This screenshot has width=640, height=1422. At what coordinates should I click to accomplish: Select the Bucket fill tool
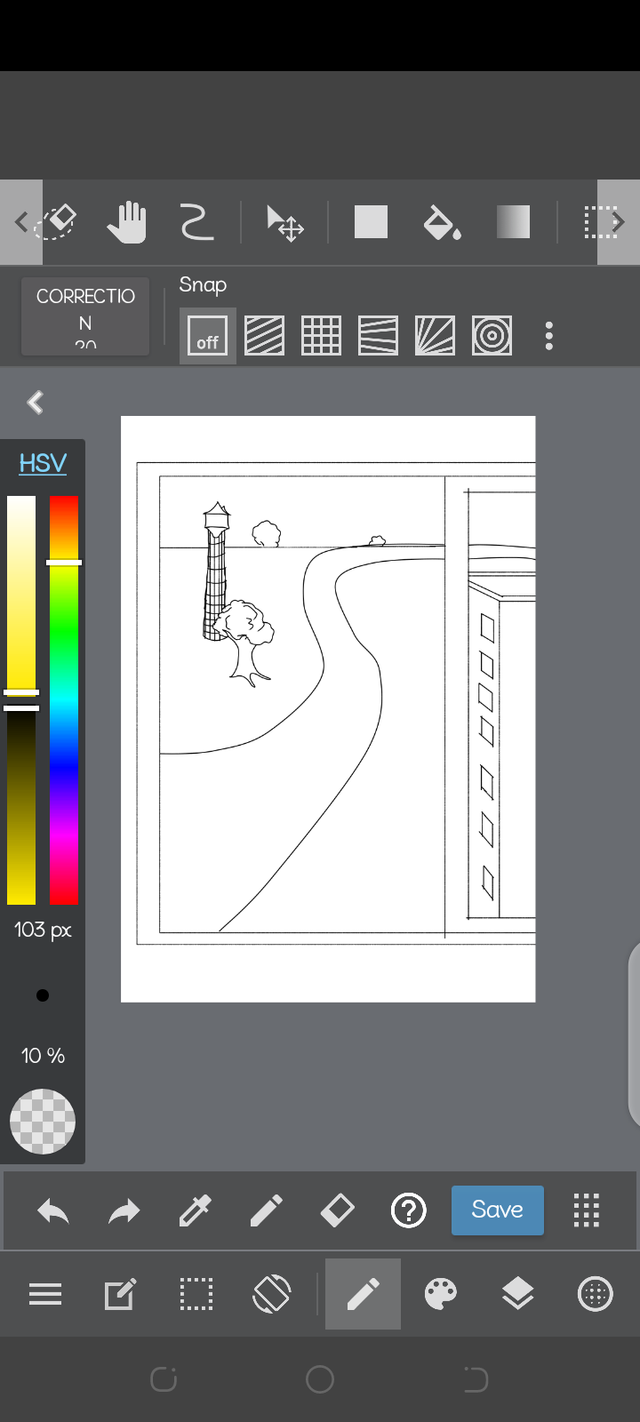(442, 222)
